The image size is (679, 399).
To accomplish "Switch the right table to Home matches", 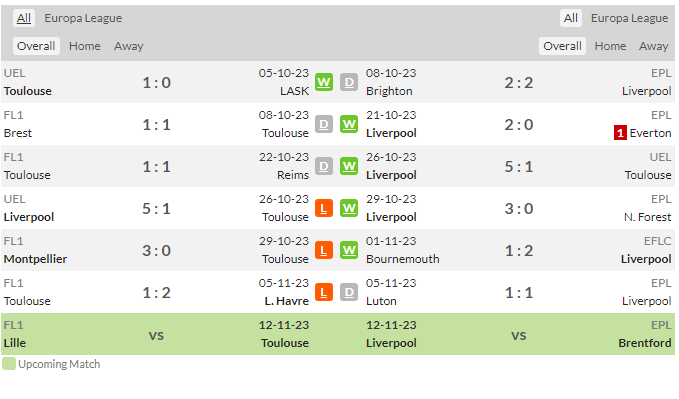I will pyautogui.click(x=610, y=46).
